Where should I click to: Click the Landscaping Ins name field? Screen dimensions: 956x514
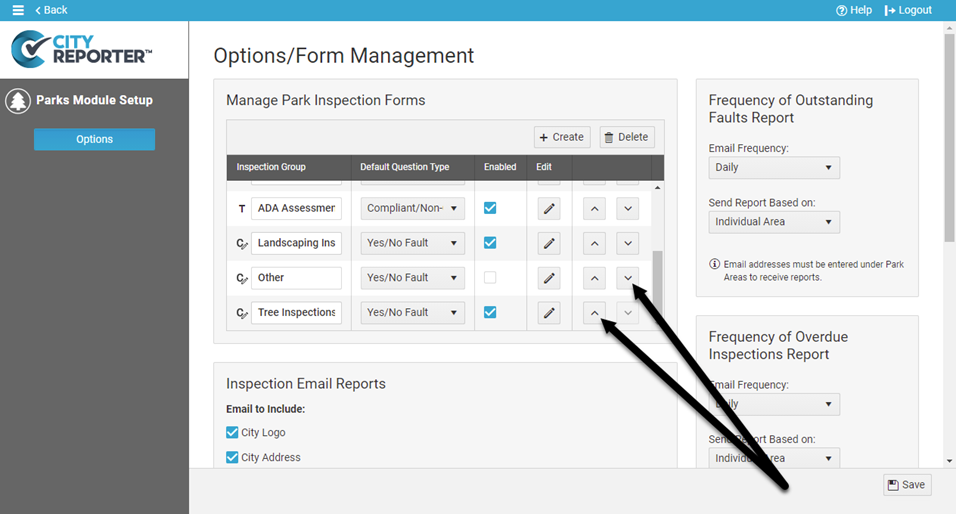pyautogui.click(x=296, y=243)
